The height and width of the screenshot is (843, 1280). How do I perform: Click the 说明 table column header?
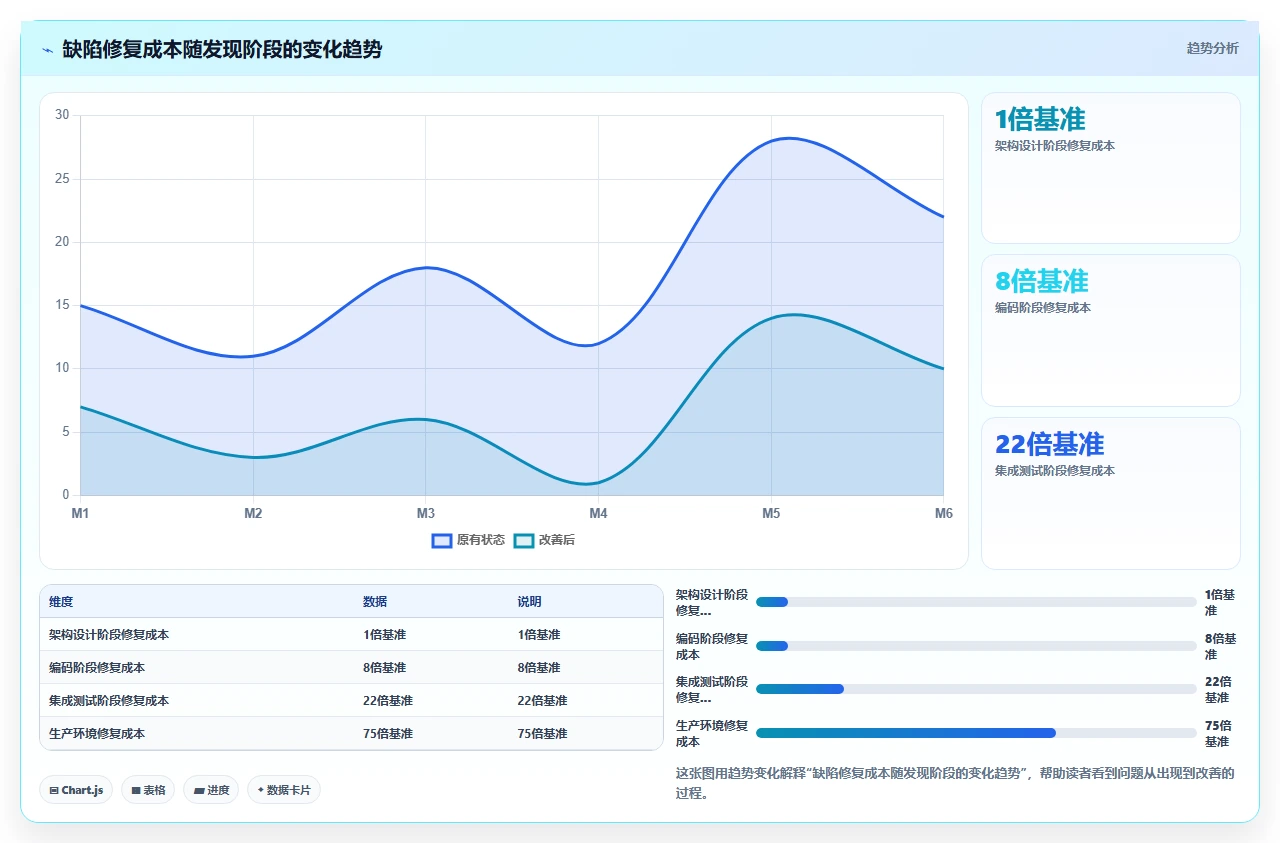click(529, 602)
